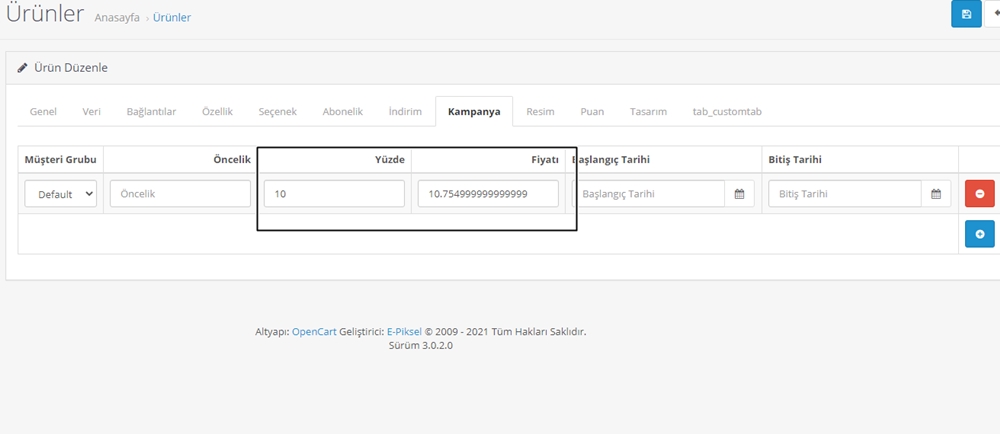The image size is (1000, 434).
Task: Click the Müşteri Grubu column header
Action: 61,159
